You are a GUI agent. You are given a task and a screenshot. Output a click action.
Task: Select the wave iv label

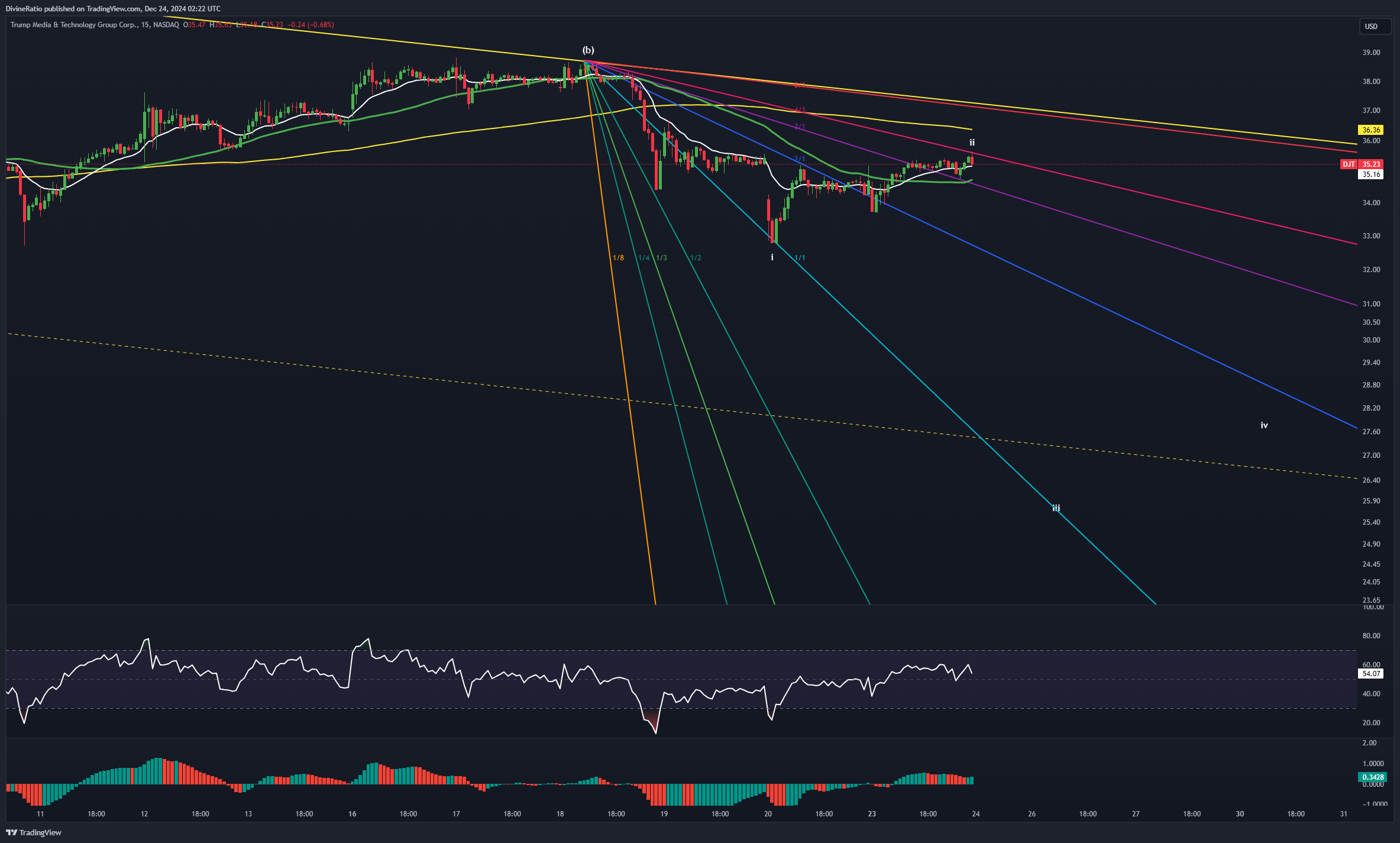[1264, 425]
